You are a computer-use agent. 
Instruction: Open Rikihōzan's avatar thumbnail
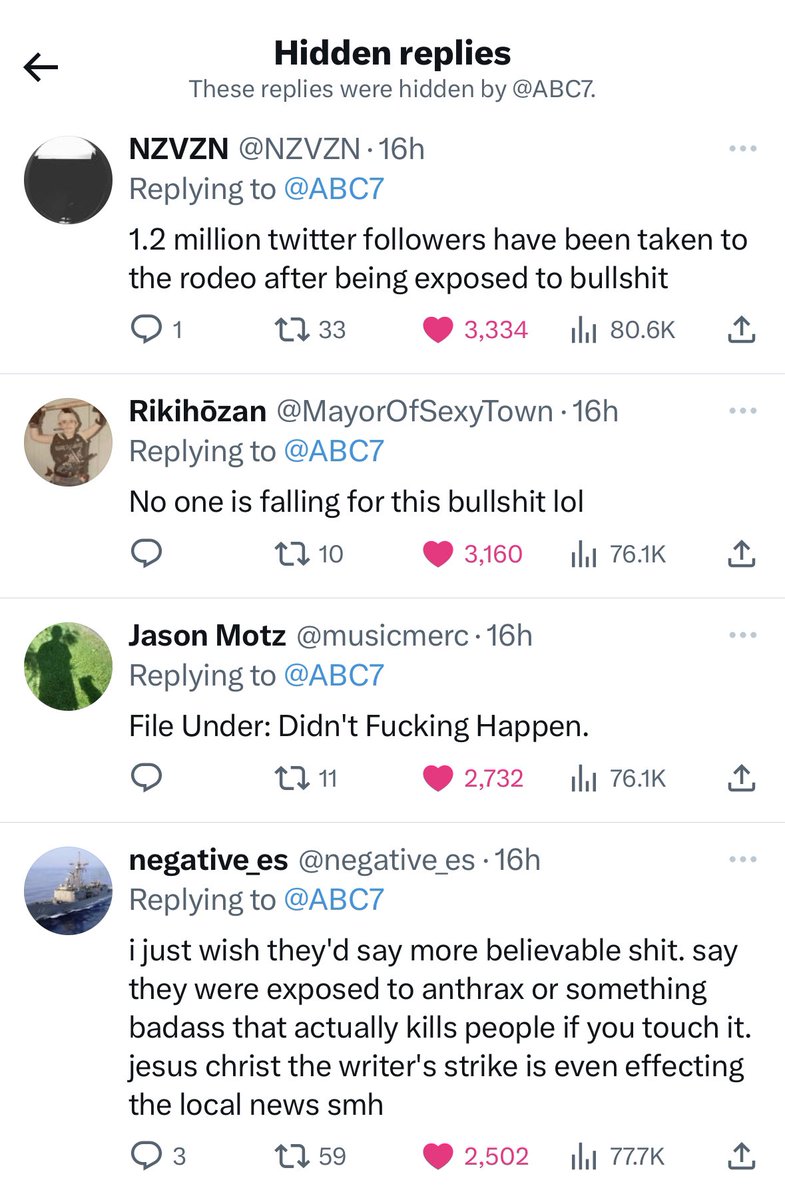point(67,442)
